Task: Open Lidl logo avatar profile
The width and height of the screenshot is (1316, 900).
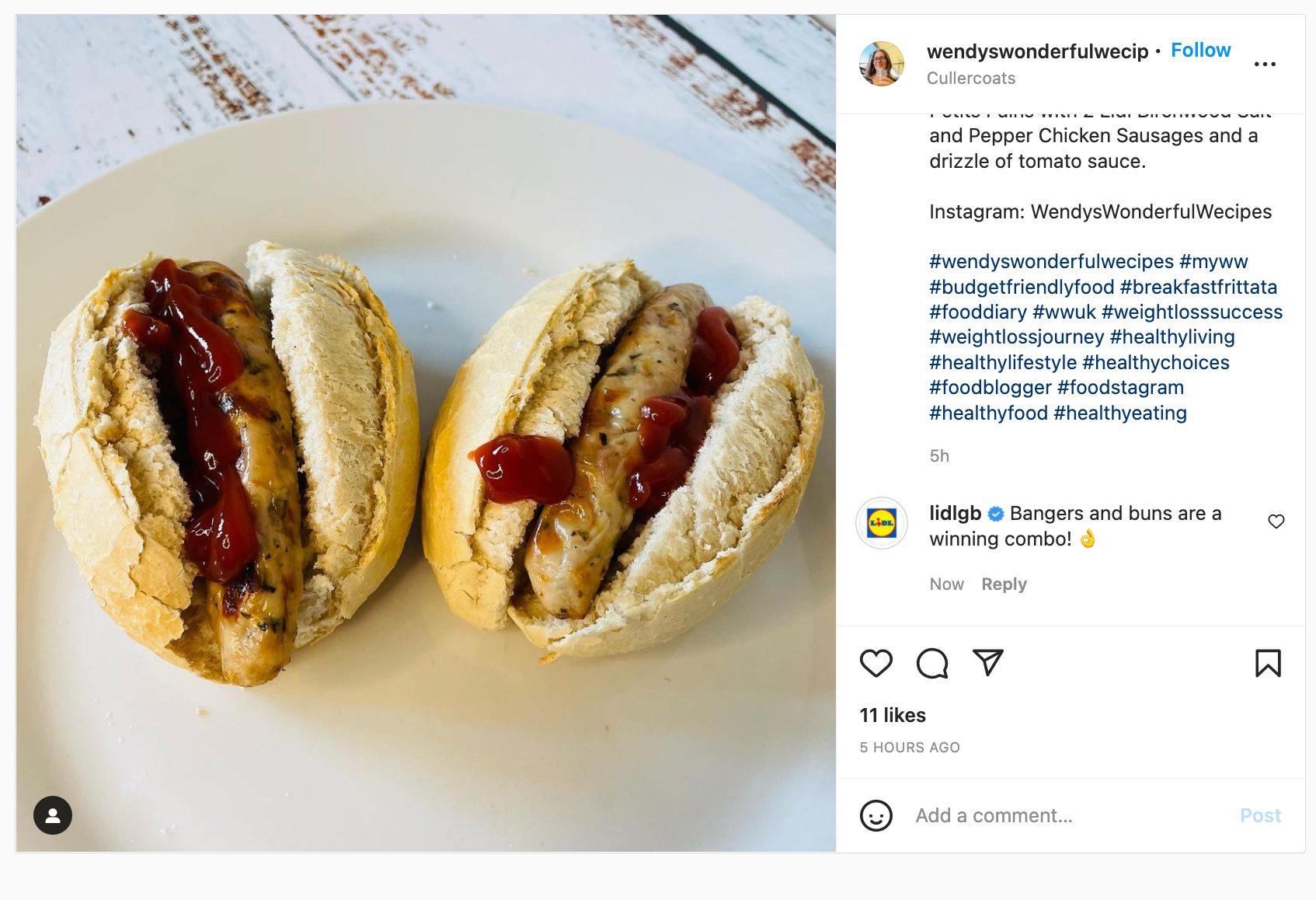Action: click(x=881, y=523)
